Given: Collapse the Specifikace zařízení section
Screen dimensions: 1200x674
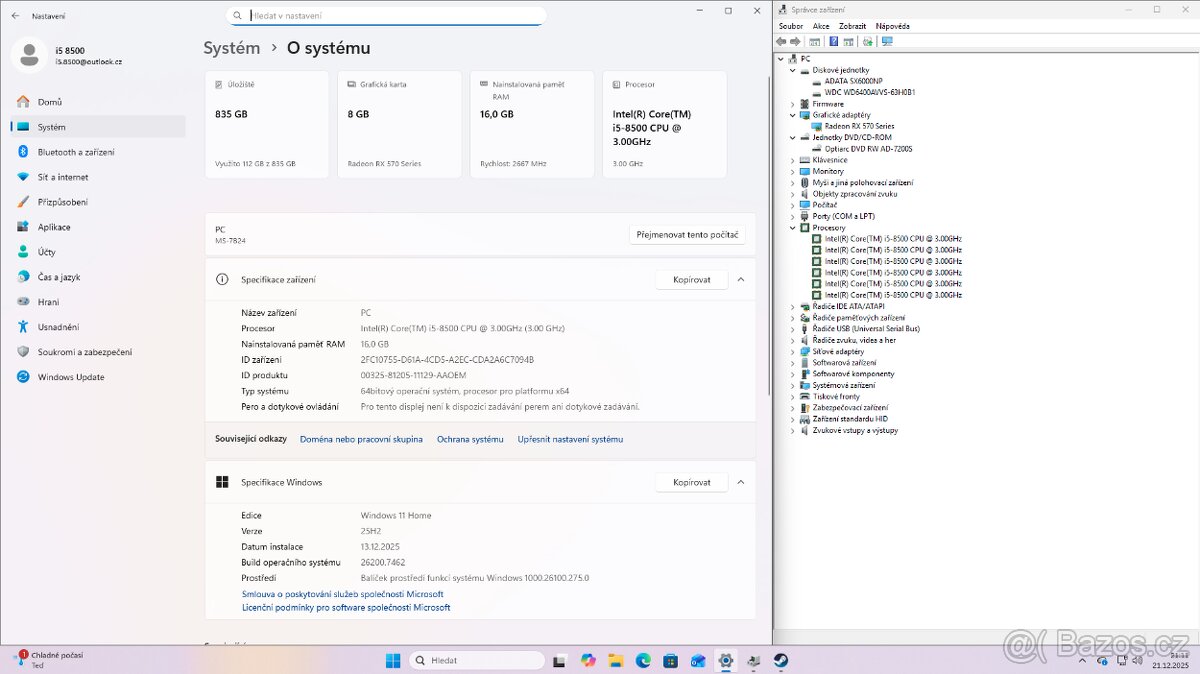Looking at the screenshot, I should click(x=740, y=279).
